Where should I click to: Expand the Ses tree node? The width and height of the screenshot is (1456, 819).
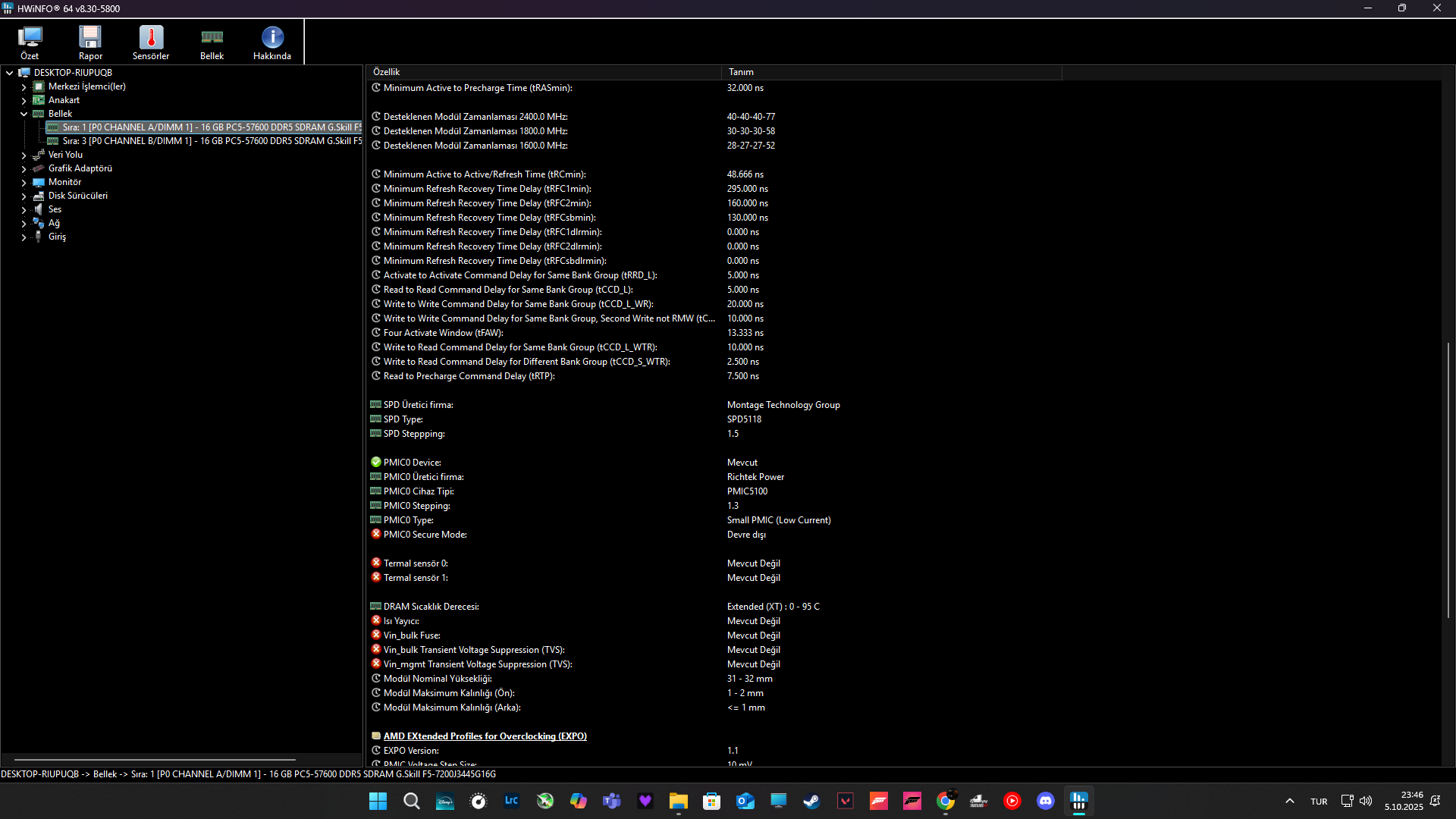pyautogui.click(x=24, y=209)
